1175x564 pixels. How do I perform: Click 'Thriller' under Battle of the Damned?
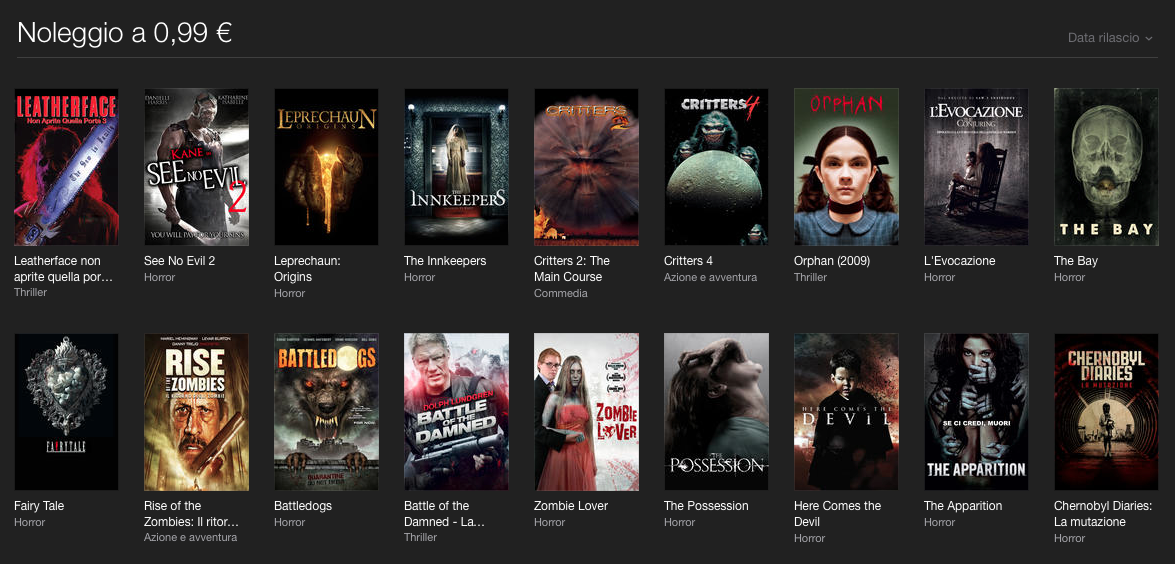420,537
